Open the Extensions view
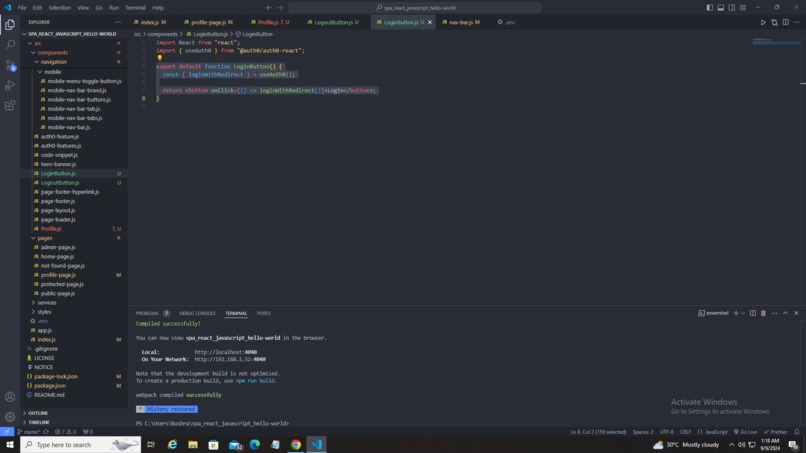This screenshot has width=806, height=453. coord(10,105)
